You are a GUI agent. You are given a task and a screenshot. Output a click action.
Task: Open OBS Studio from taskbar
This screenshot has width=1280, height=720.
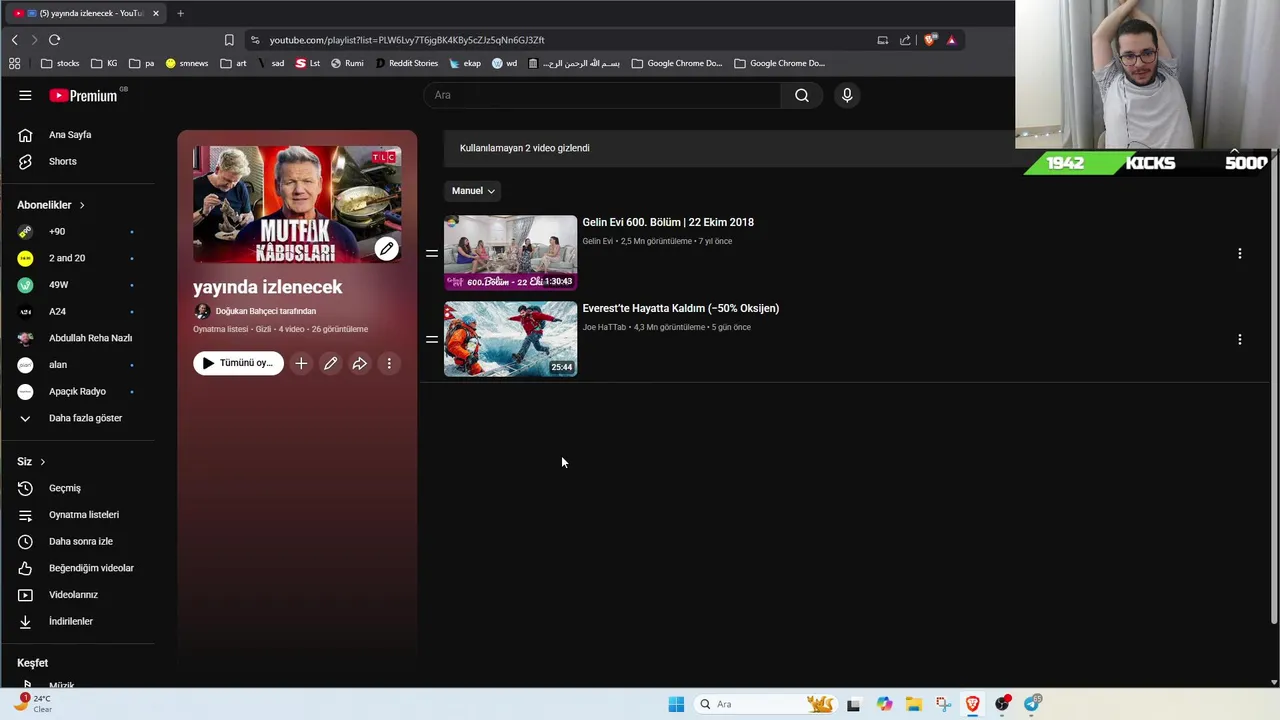pos(1002,704)
